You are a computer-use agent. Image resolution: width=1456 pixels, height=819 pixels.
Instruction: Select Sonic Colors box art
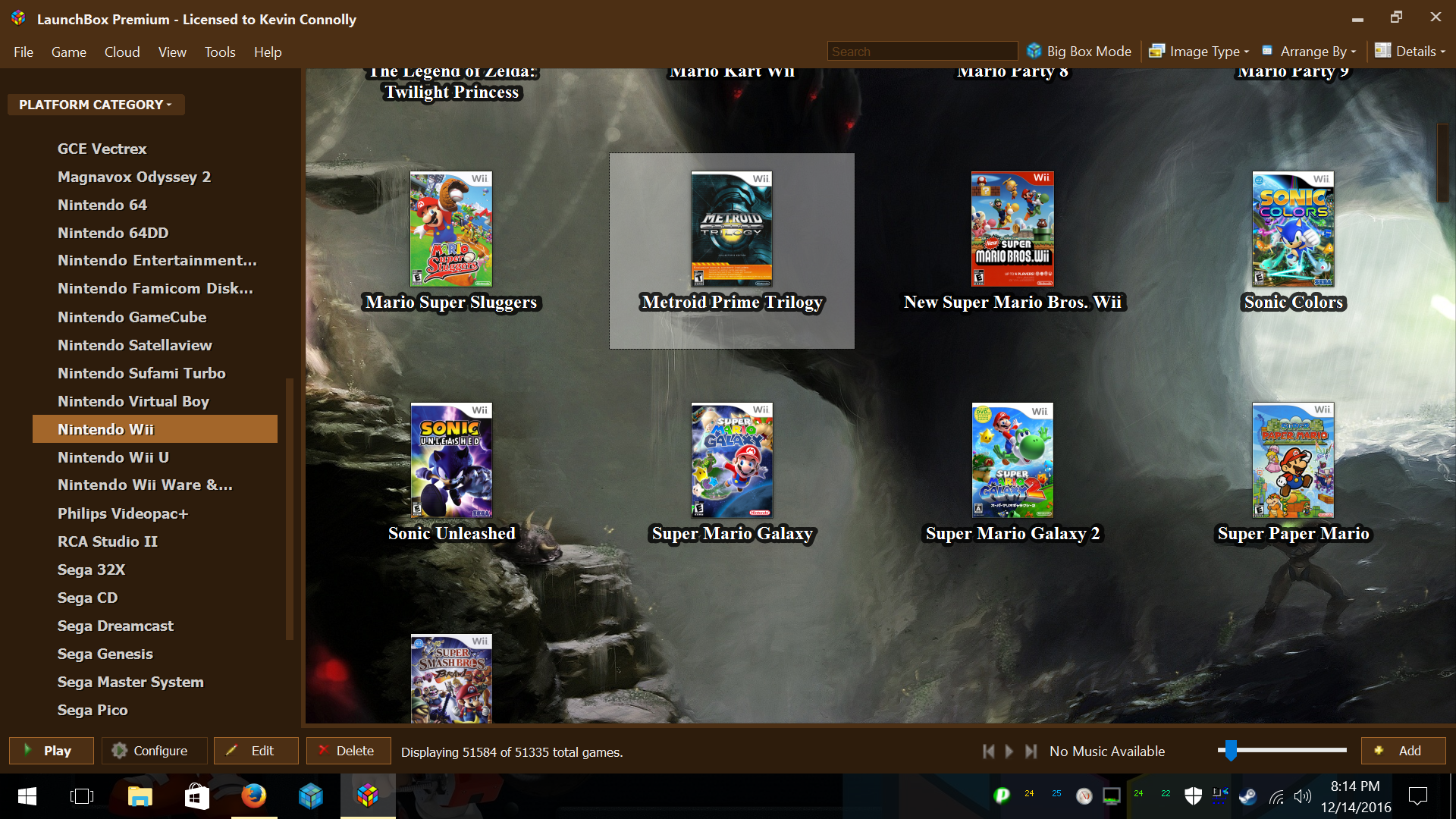tap(1293, 229)
